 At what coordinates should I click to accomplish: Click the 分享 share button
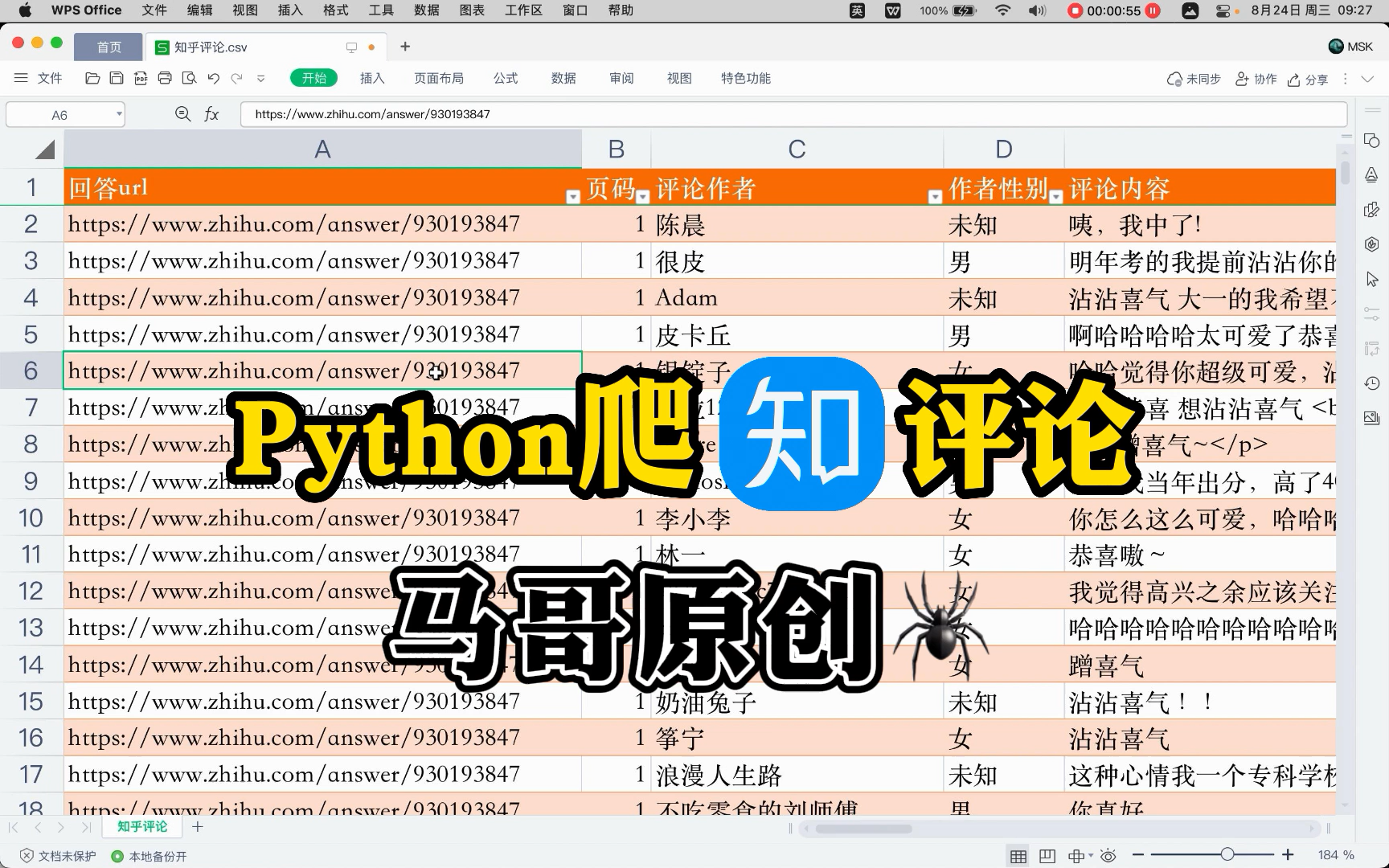tap(1308, 79)
